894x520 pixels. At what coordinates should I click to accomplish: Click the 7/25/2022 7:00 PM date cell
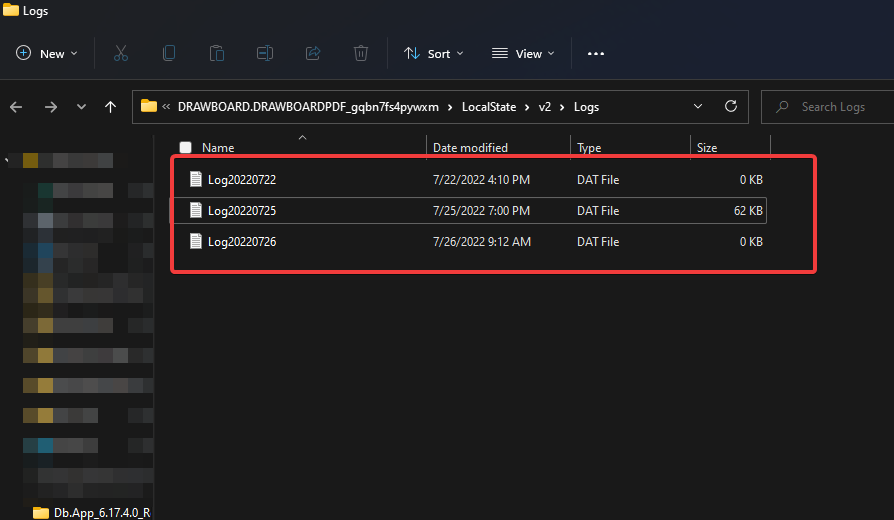pos(481,210)
